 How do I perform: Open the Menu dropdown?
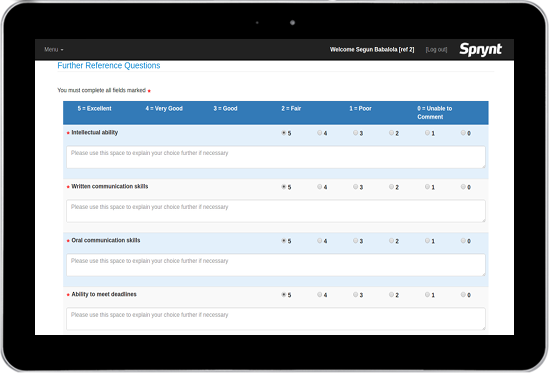pos(54,50)
